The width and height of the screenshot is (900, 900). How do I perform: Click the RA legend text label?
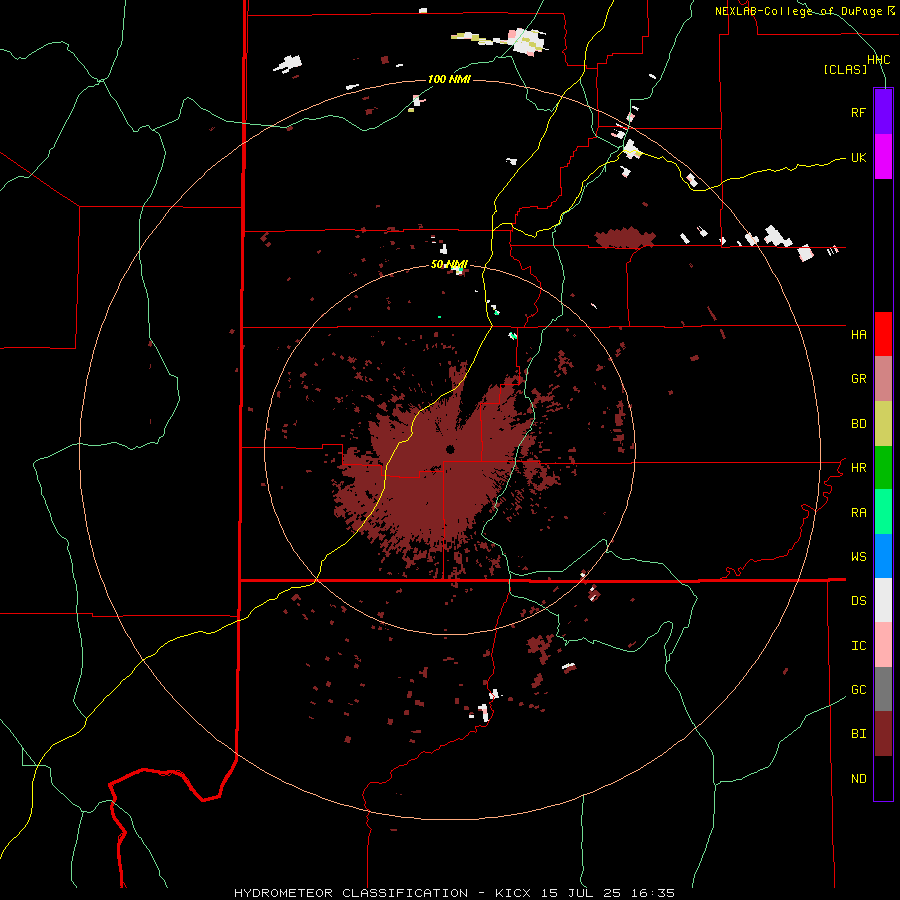pos(858,512)
